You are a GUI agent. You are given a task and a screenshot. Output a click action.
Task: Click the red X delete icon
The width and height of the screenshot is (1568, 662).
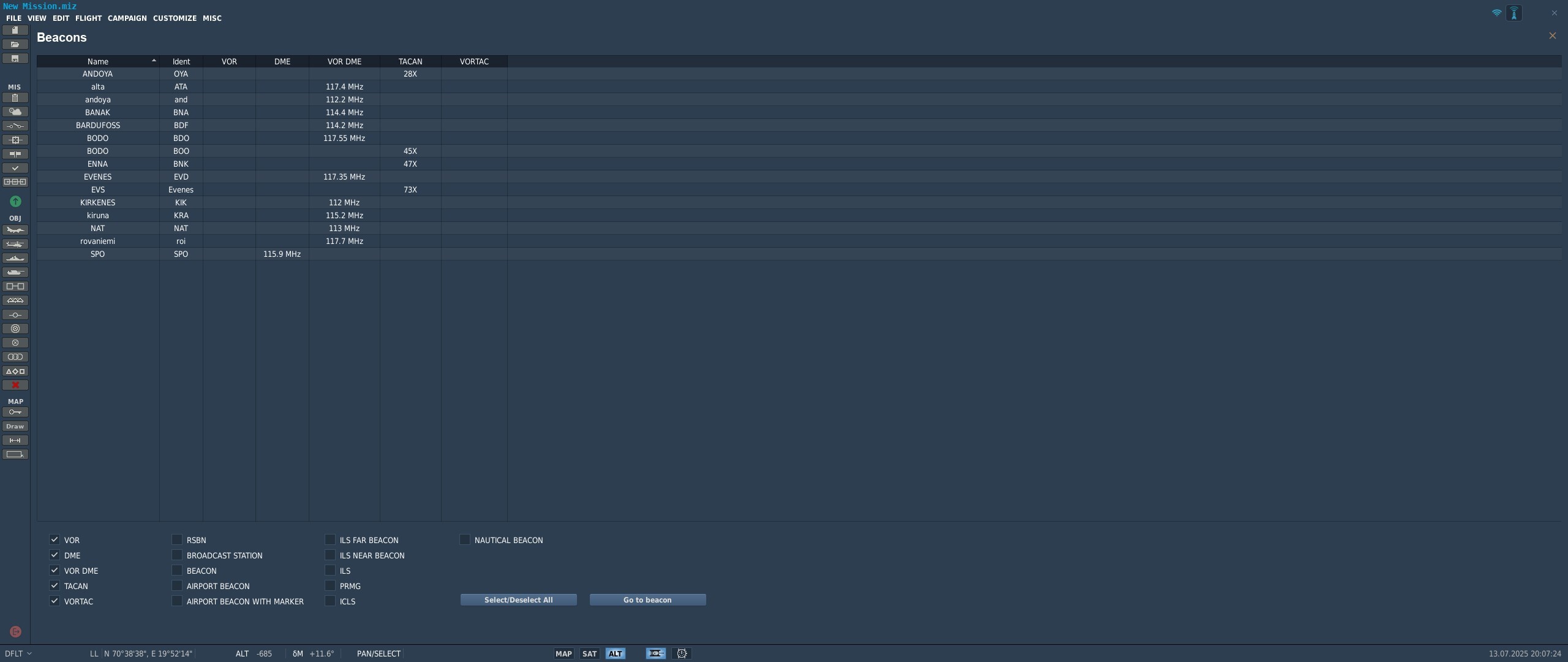tap(15, 385)
